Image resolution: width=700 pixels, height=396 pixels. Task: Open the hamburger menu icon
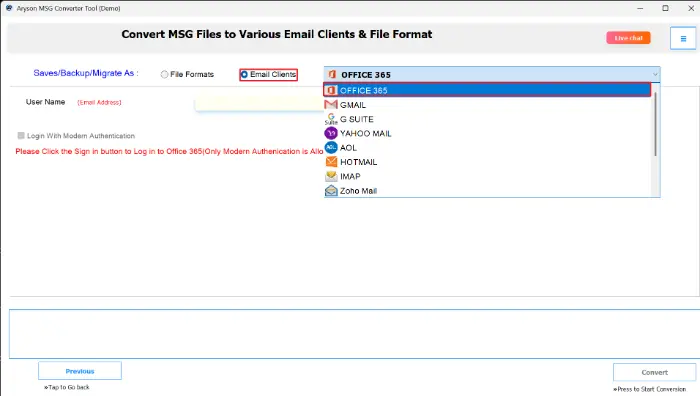(683, 38)
